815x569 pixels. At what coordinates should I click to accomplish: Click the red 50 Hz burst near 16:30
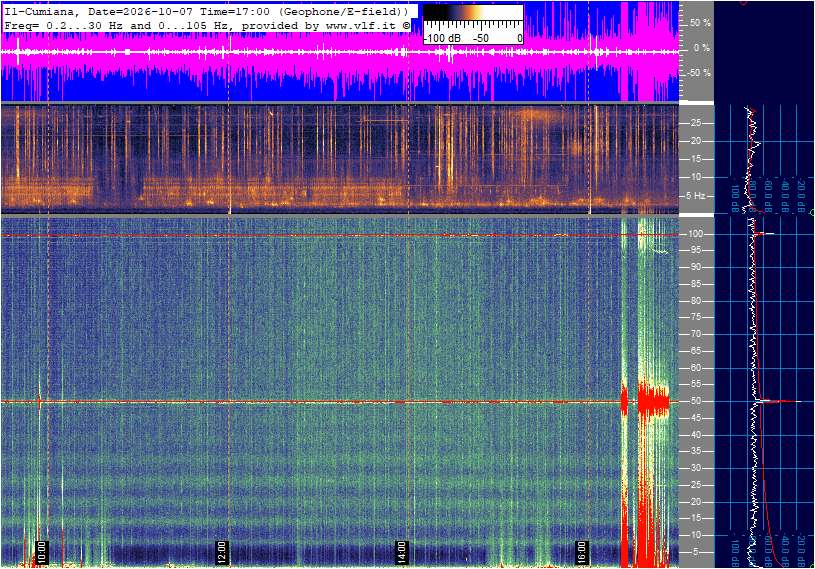pyautogui.click(x=653, y=402)
